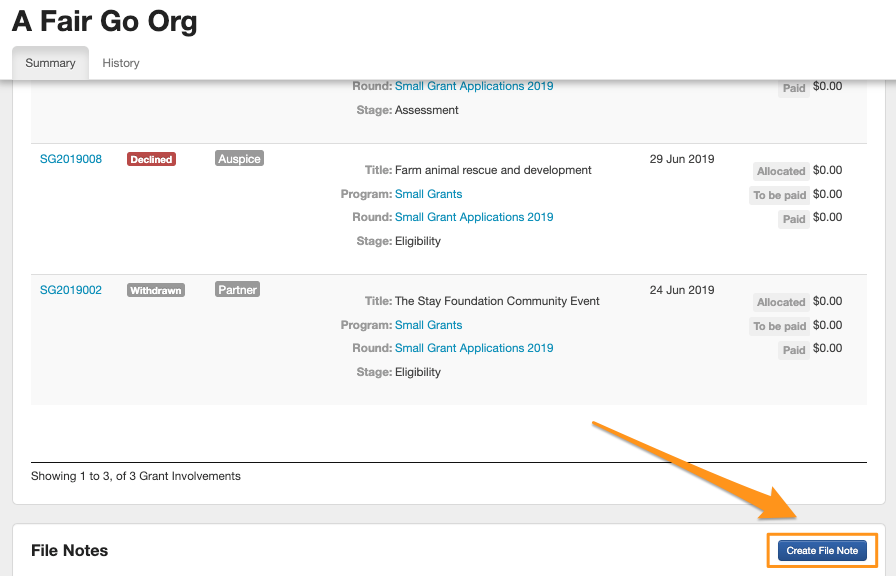Open Small Grants program for Stay Foundation event
The image size is (896, 576).
click(x=428, y=325)
